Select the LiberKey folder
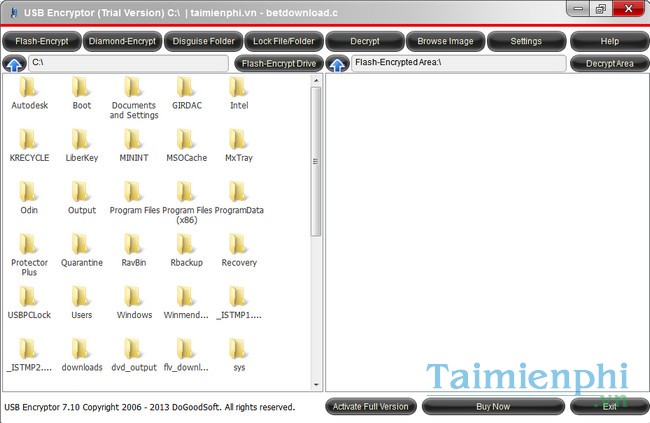650x423 pixels. (81, 145)
